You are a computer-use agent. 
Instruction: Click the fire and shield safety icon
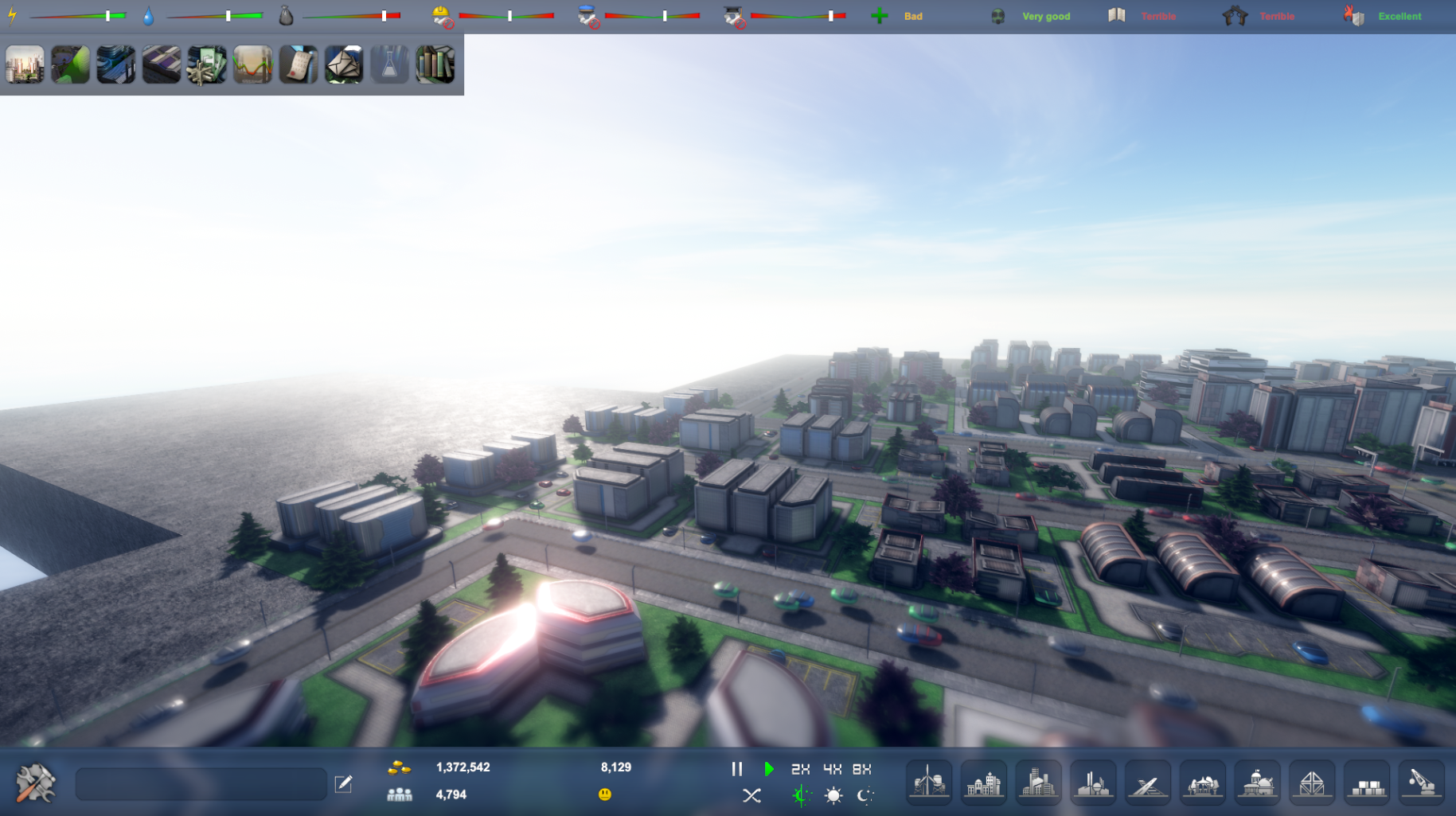[1353, 15]
